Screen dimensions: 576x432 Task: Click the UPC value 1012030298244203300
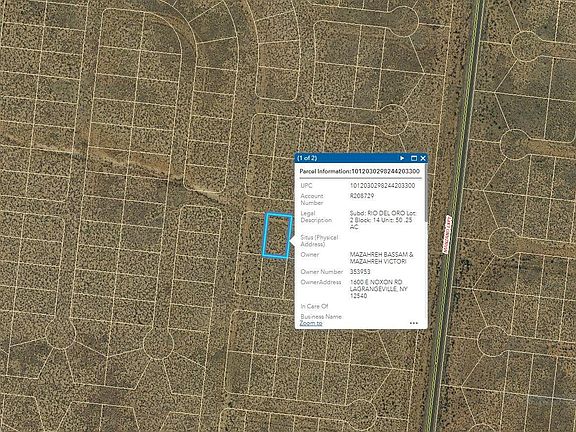pos(382,186)
